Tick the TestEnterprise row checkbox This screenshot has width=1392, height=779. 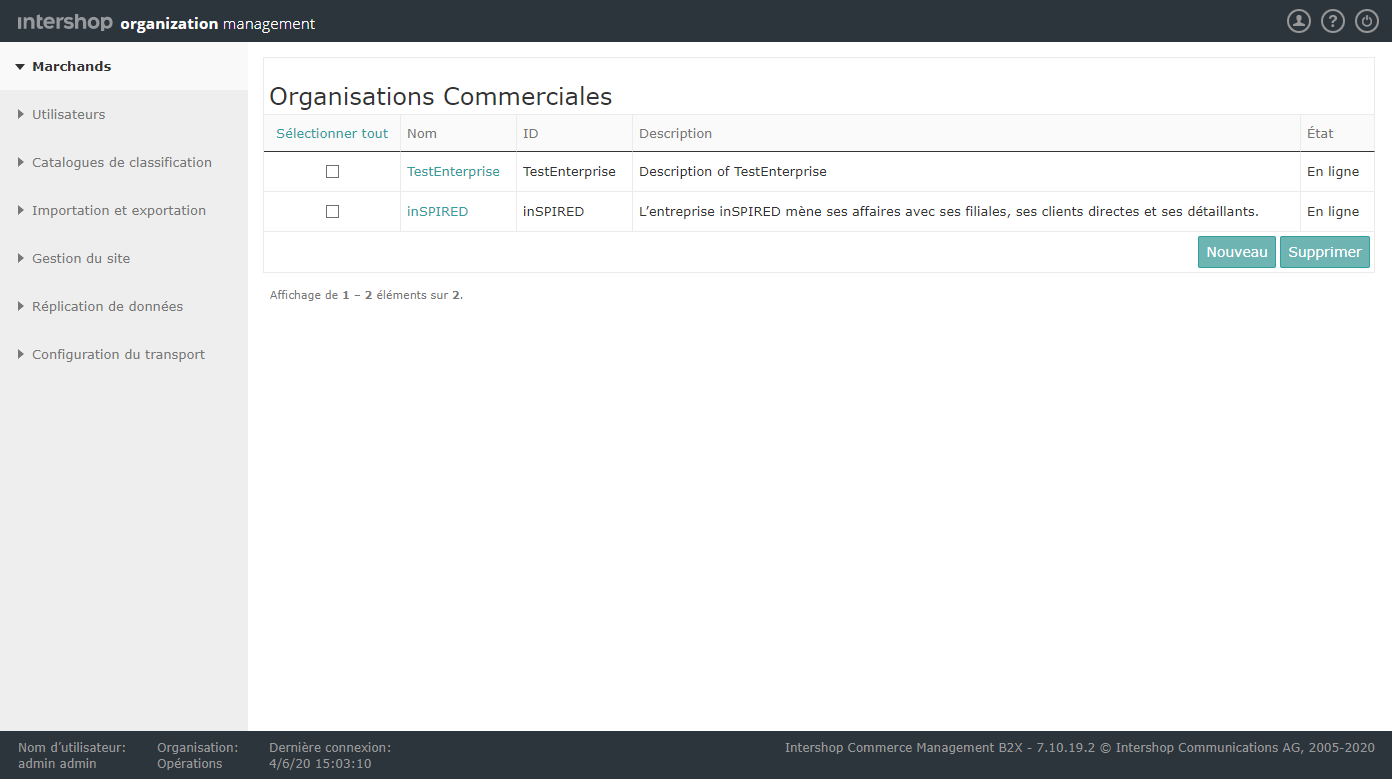pyautogui.click(x=332, y=172)
